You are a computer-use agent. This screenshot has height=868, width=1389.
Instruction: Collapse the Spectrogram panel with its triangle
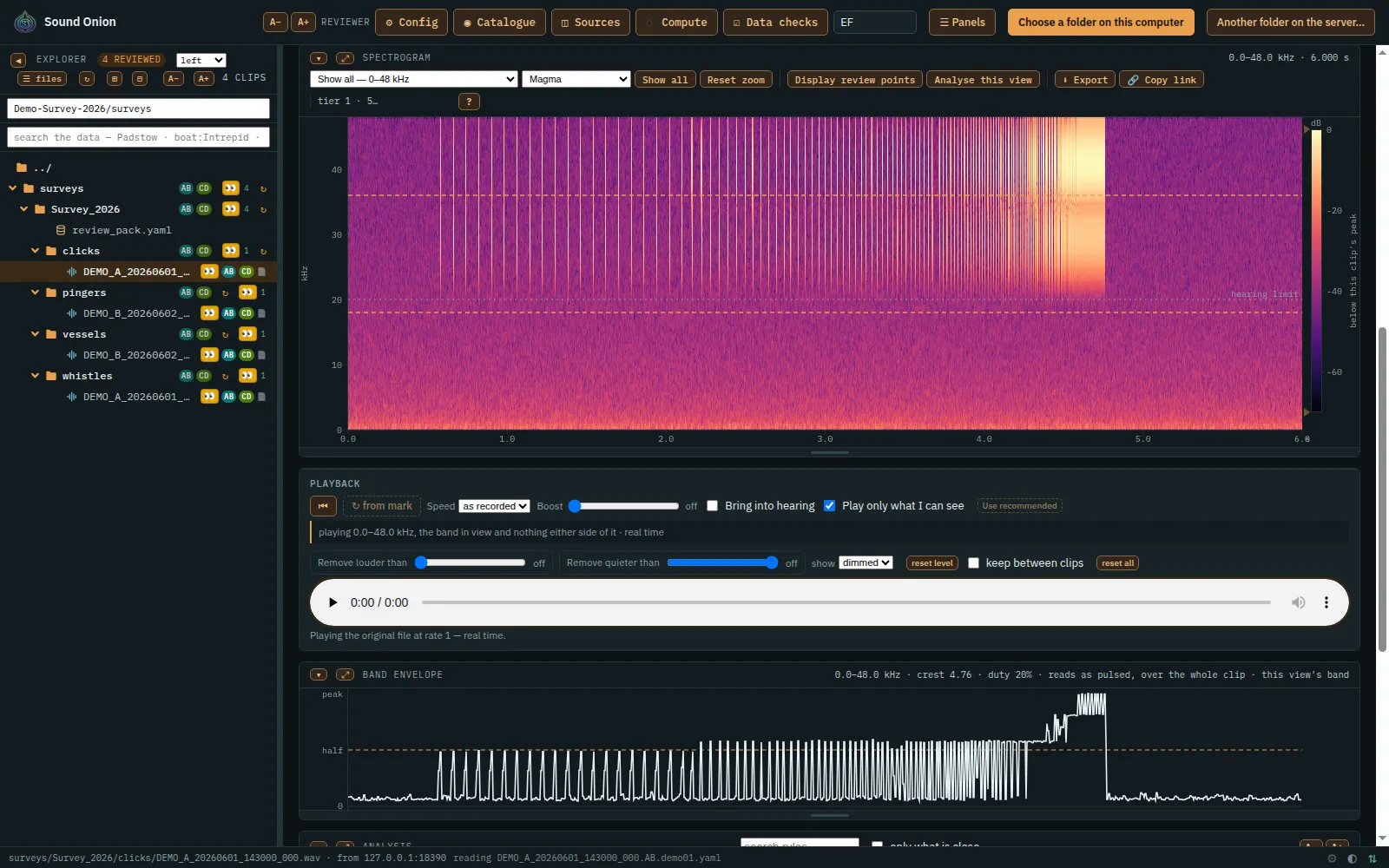[x=319, y=58]
